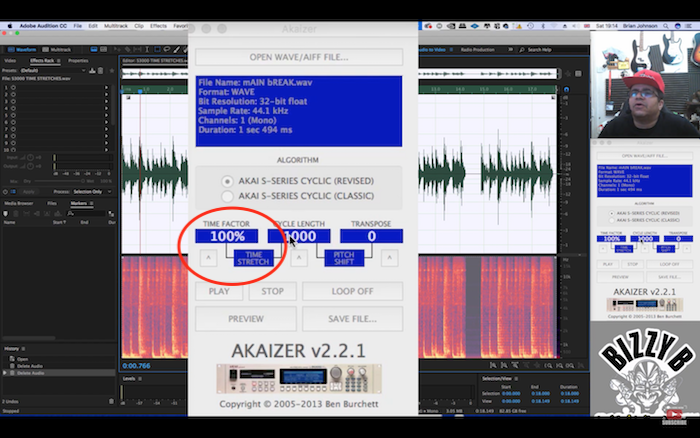This screenshot has width=700, height=438.
Task: Open the File menu in Audition
Action: pyautogui.click(x=78, y=26)
